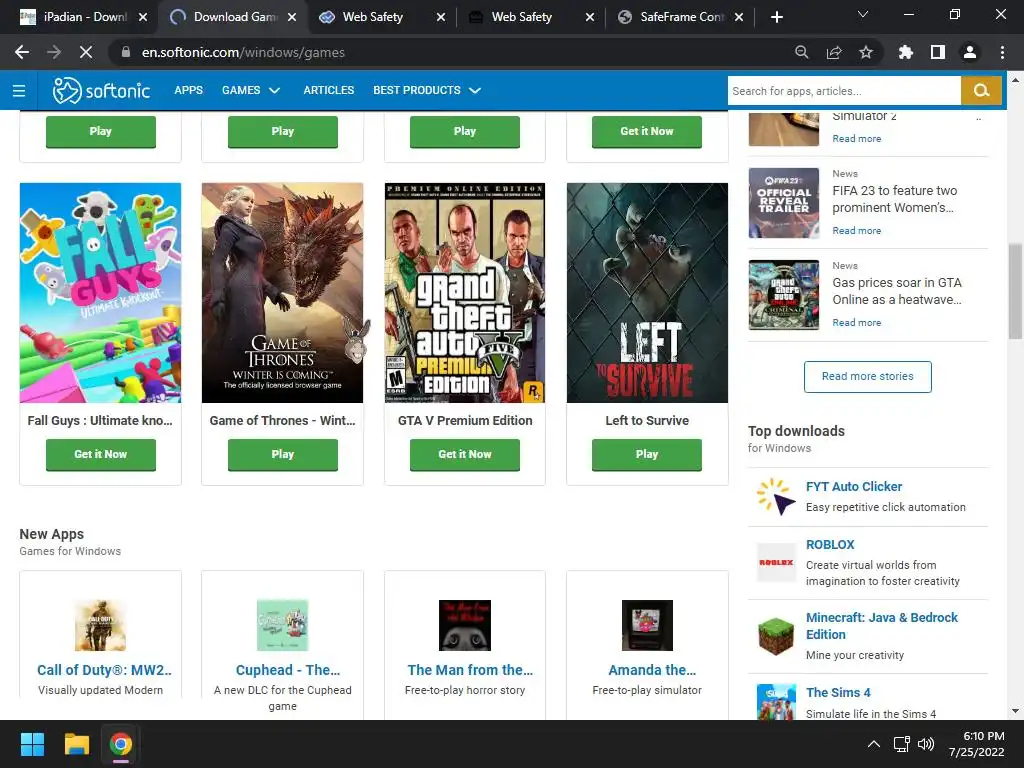This screenshot has width=1024, height=768.
Task: Click Get it Now for Fall Guys
Action: (x=101, y=455)
